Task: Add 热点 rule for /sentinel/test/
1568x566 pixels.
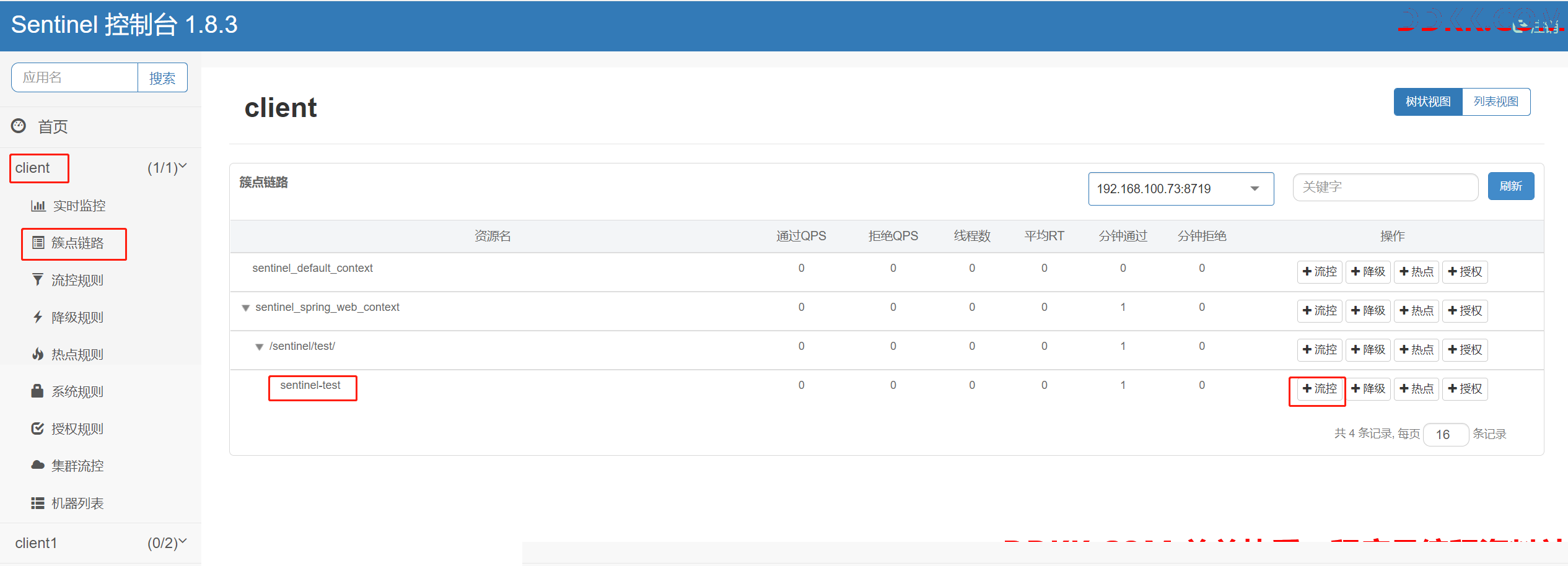Action: click(1416, 350)
